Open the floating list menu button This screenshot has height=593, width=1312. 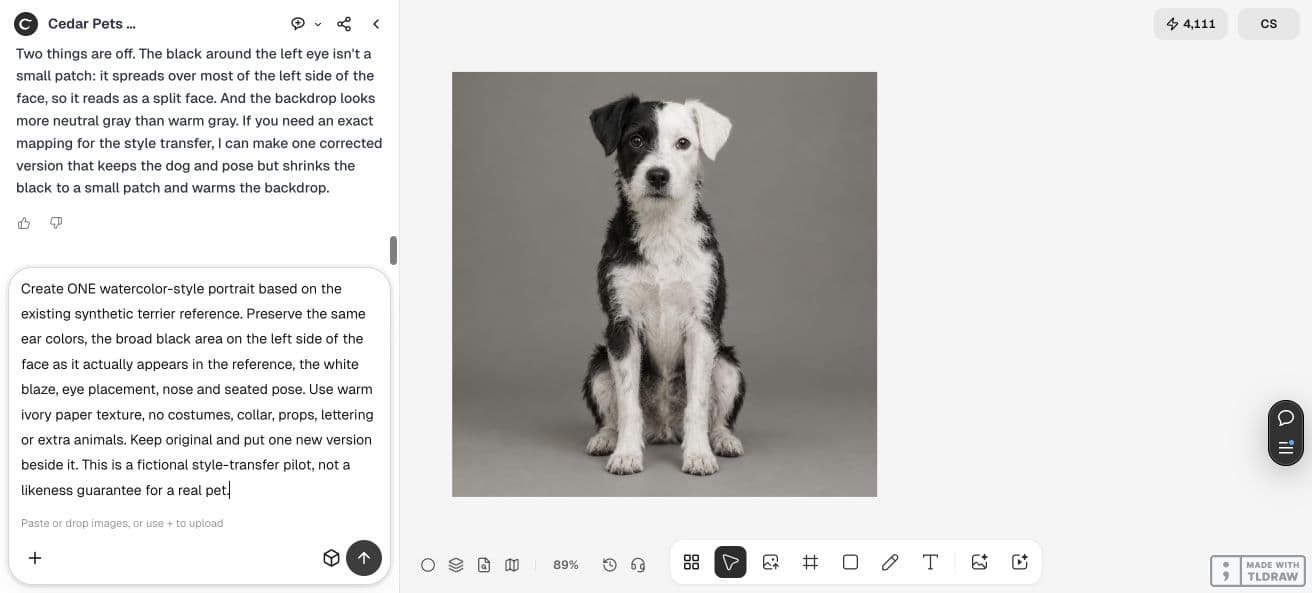[x=1286, y=446]
